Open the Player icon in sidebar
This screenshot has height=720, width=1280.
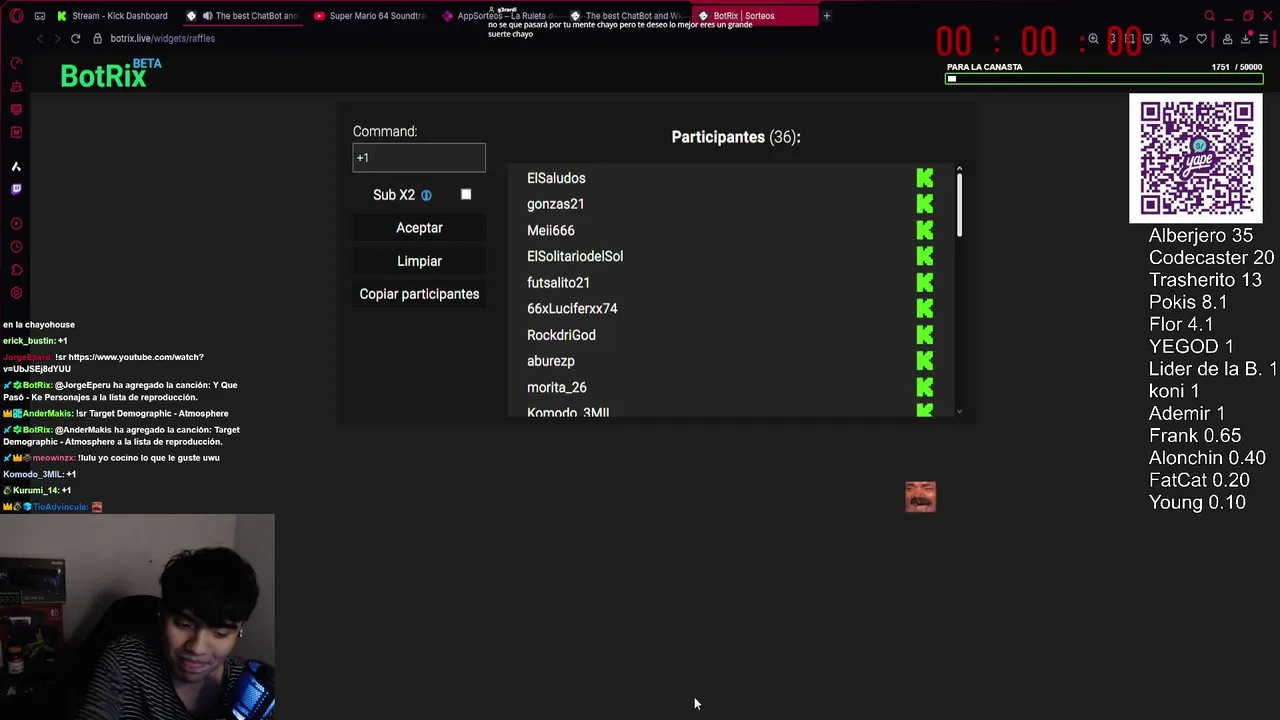(16, 224)
